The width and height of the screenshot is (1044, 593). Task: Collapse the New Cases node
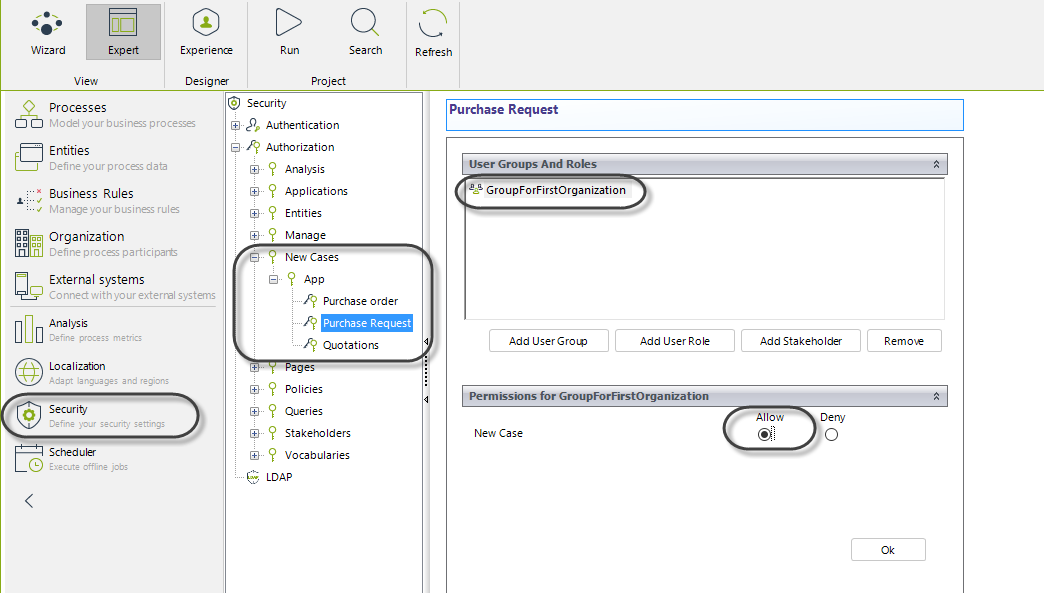point(254,257)
